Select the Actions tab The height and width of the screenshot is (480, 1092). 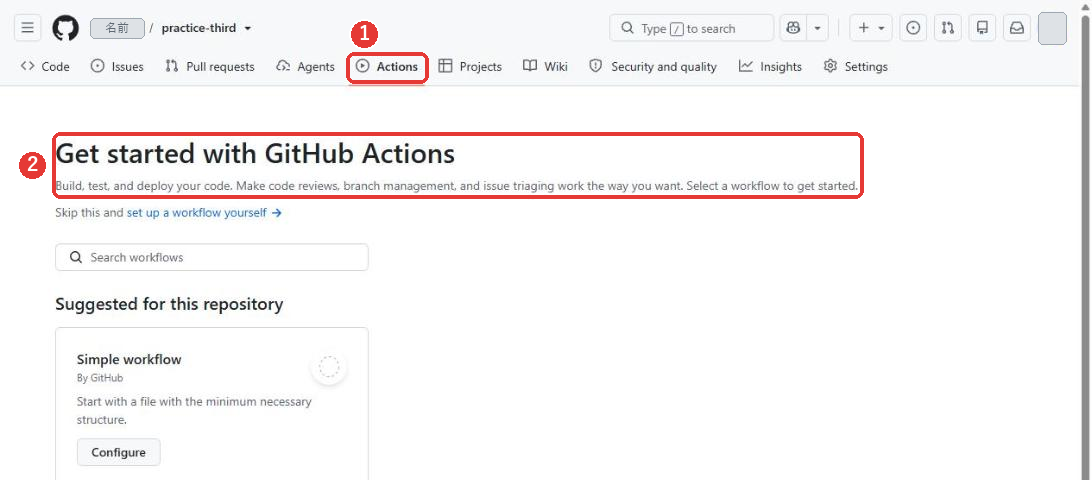pos(387,67)
